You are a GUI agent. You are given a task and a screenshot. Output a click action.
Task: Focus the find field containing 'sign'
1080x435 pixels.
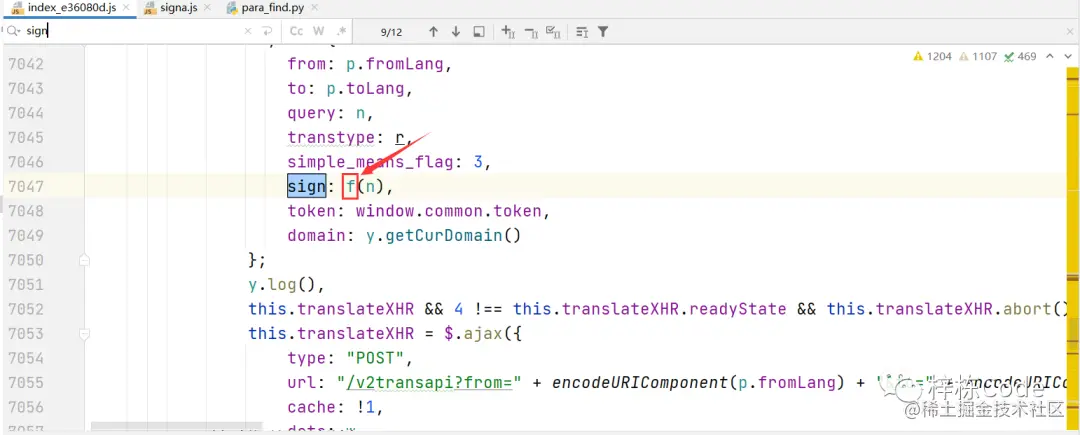click(x=131, y=31)
